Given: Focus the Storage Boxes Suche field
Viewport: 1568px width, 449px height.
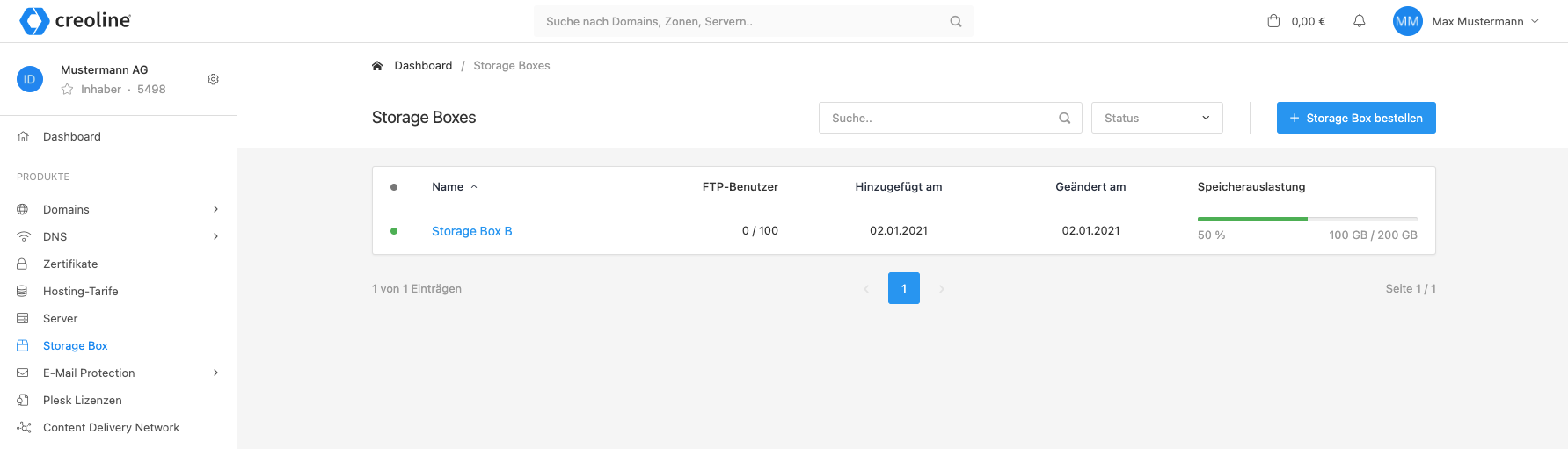Looking at the screenshot, I should tap(951, 118).
